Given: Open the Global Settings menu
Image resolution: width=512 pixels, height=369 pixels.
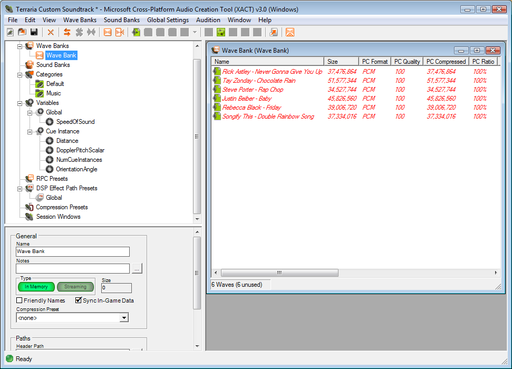Looking at the screenshot, I should [x=168, y=20].
